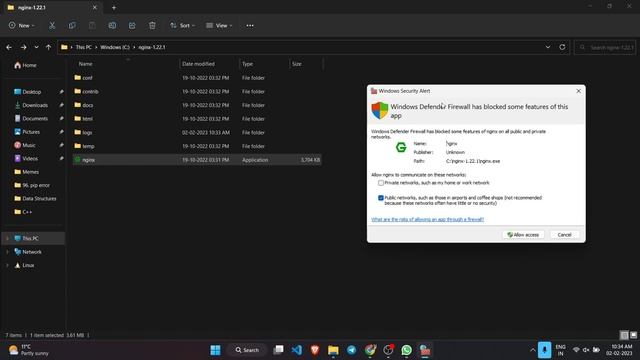Select the nginx application file
This screenshot has height=360, width=640.
[197, 160]
